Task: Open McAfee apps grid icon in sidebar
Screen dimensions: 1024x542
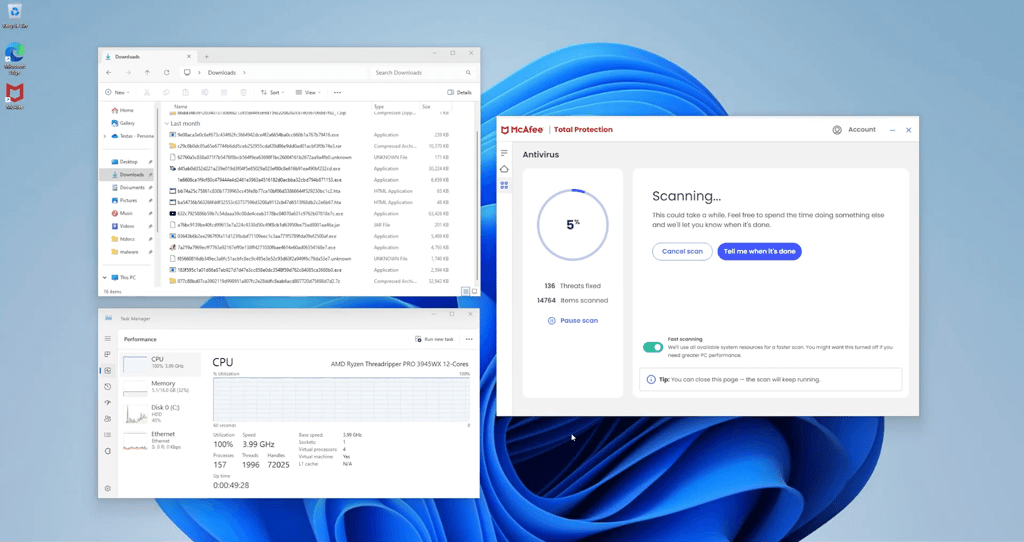Action: coord(504,185)
